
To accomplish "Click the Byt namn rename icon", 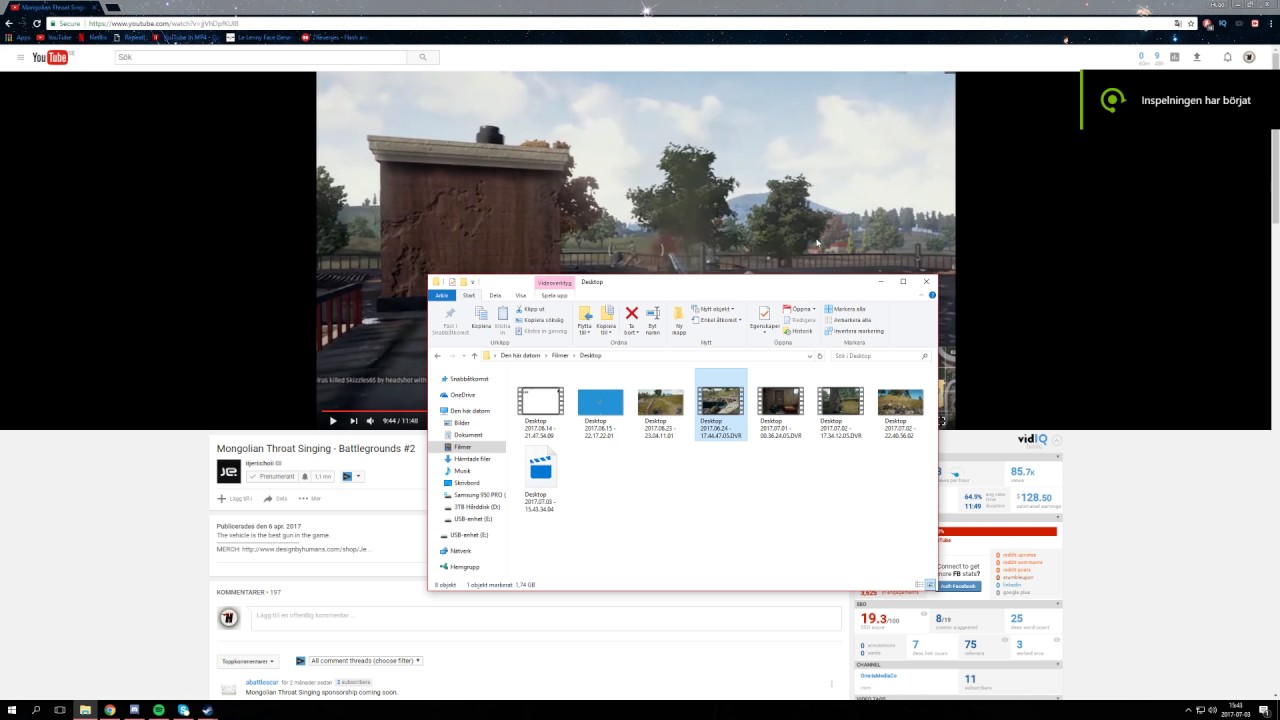I will tap(653, 314).
